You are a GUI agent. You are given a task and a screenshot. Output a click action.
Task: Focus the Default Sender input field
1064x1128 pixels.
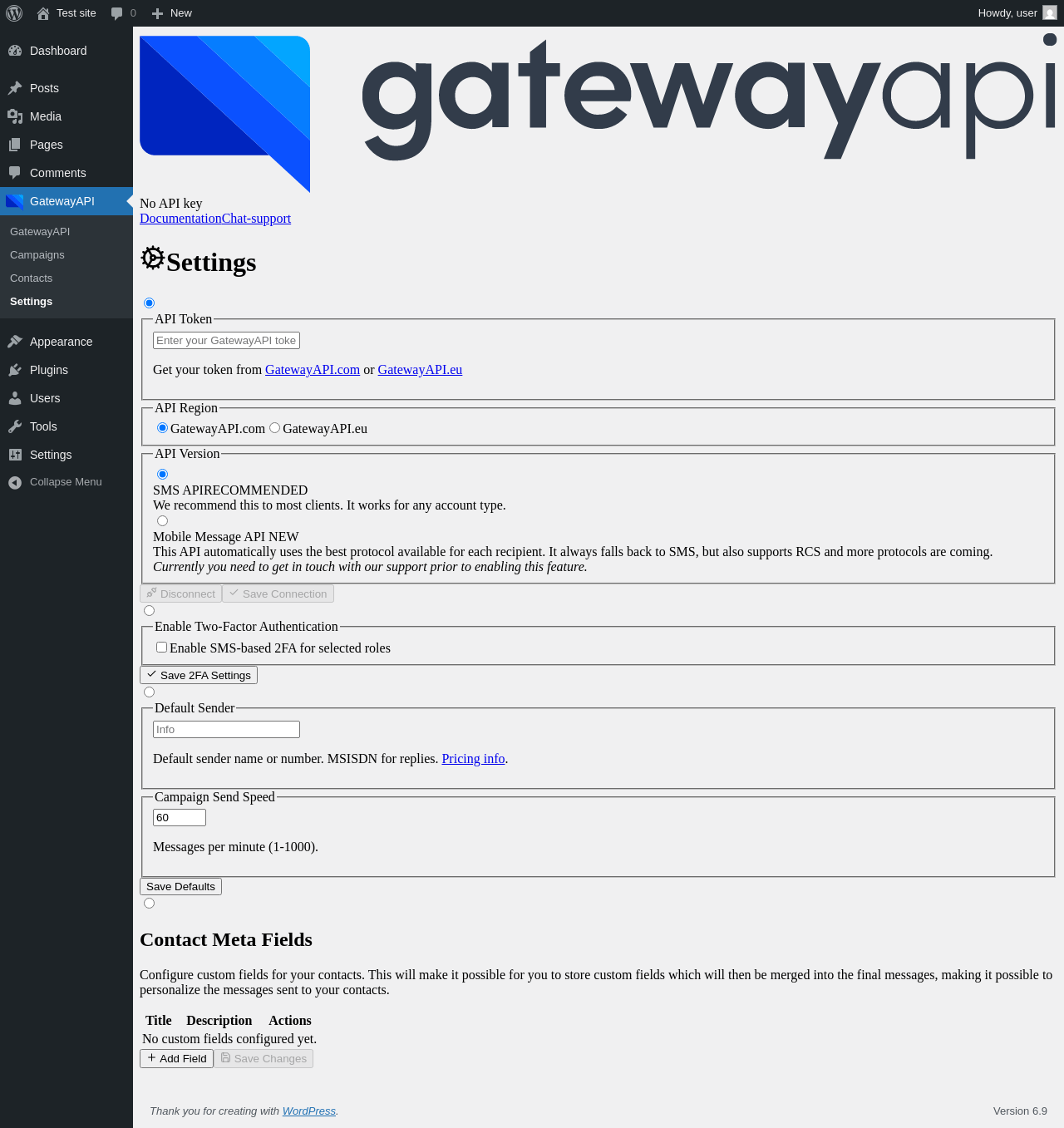click(226, 730)
